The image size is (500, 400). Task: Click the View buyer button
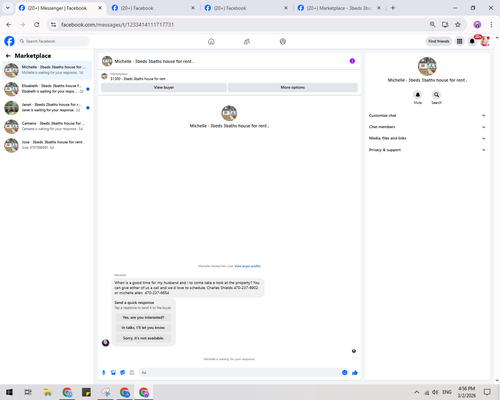[x=164, y=87]
